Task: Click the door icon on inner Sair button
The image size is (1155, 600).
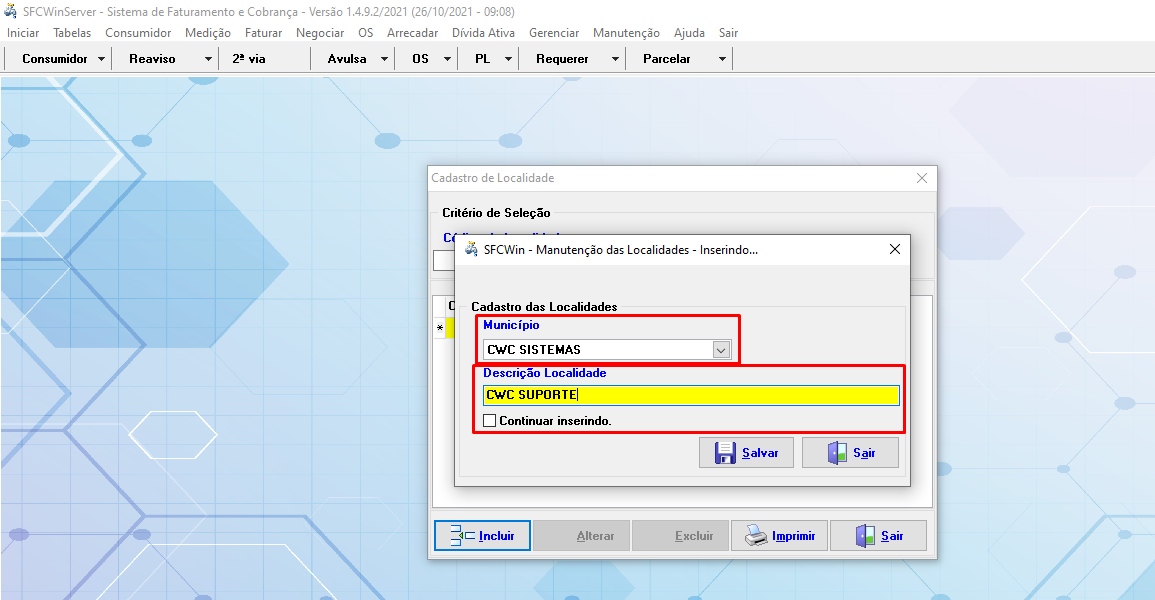Action: pos(837,453)
